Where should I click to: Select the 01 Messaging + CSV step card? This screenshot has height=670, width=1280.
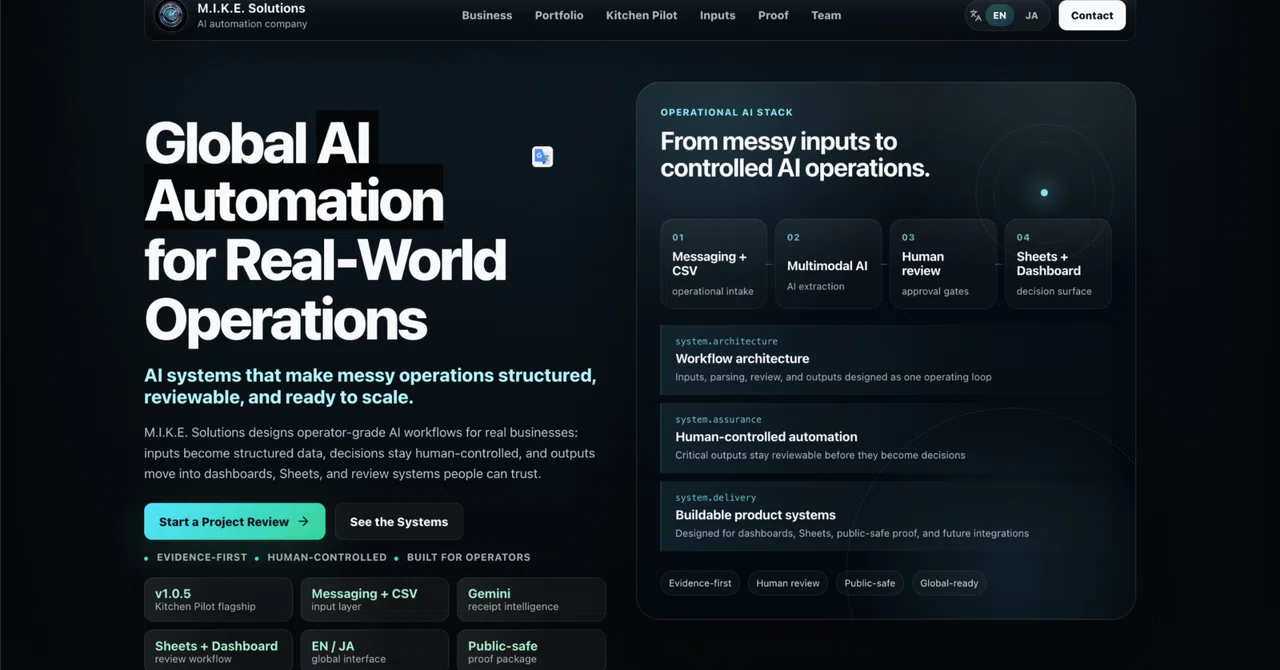click(x=713, y=263)
